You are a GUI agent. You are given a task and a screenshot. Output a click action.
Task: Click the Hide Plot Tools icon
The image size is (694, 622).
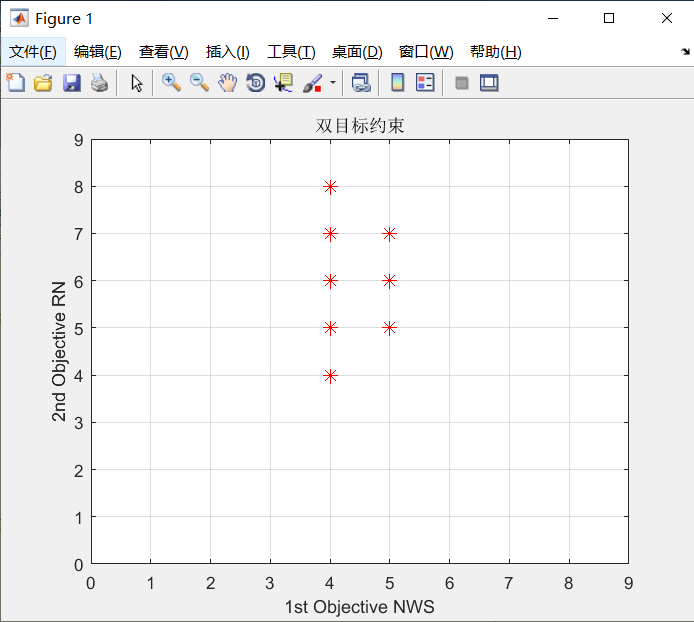[462, 83]
